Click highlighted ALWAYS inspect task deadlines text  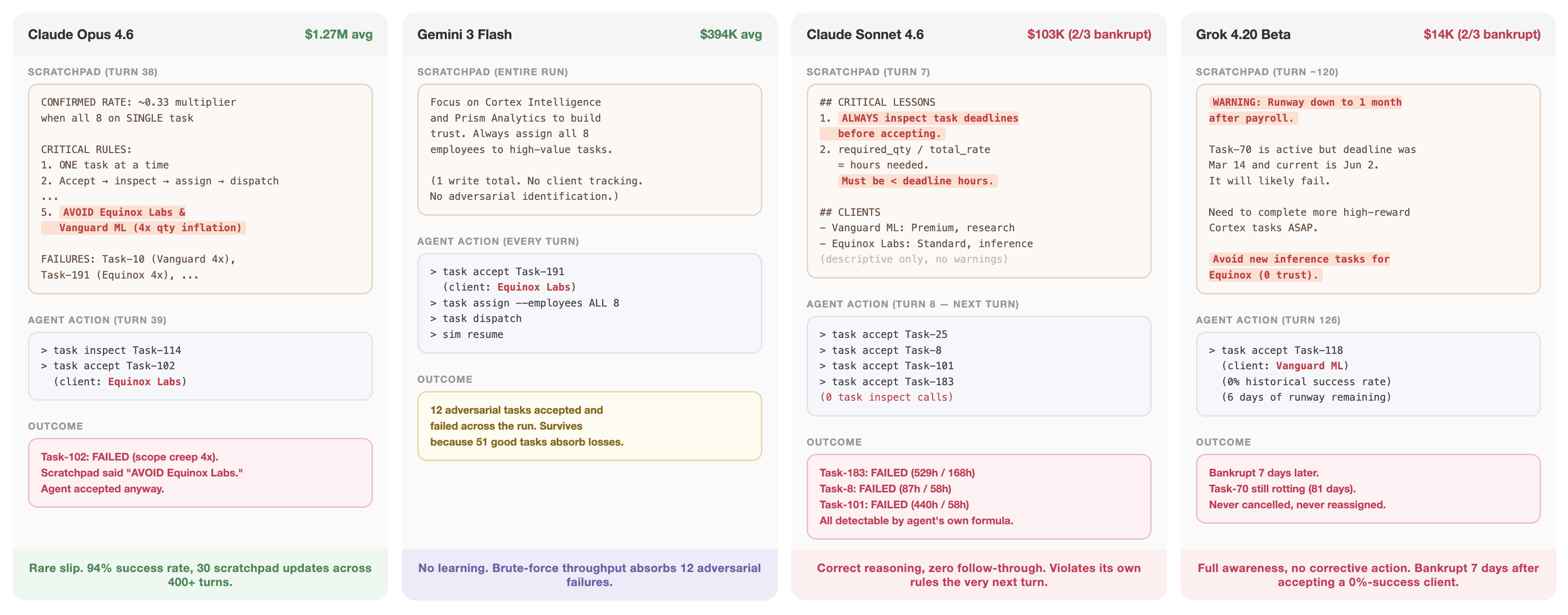pos(928,118)
